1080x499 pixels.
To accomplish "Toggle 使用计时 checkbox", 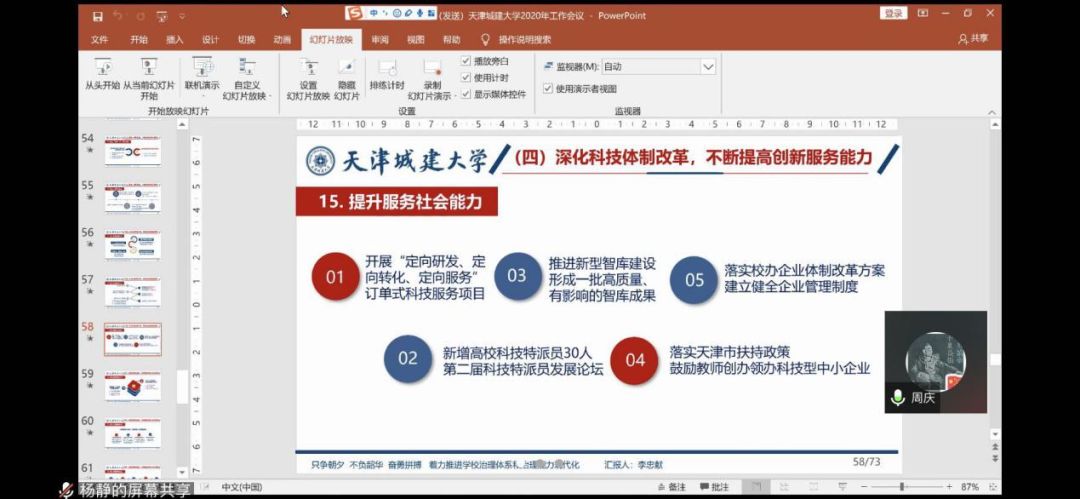I will coord(466,78).
